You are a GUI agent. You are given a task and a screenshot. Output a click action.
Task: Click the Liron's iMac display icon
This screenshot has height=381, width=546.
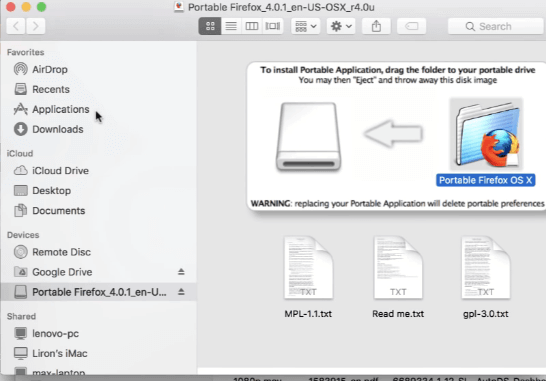pyautogui.click(x=21, y=353)
